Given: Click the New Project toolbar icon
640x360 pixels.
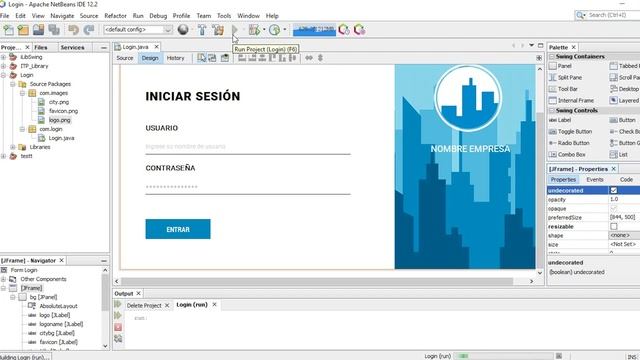Looking at the screenshot, I should [x=23, y=30].
